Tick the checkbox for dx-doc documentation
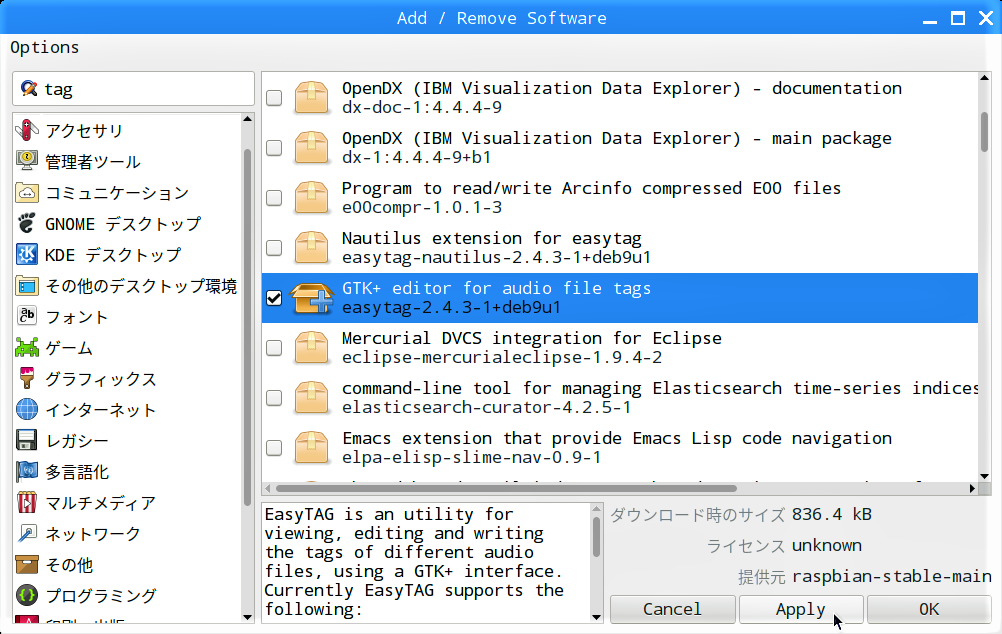The width and height of the screenshot is (1002, 634). [274, 98]
